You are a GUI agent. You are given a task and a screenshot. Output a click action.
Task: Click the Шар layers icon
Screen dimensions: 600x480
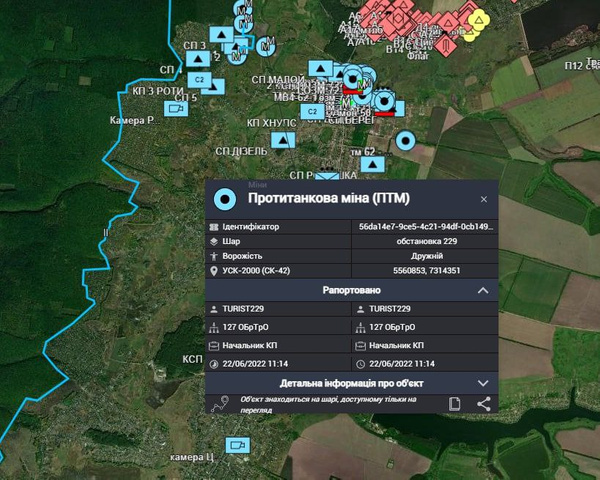214,242
